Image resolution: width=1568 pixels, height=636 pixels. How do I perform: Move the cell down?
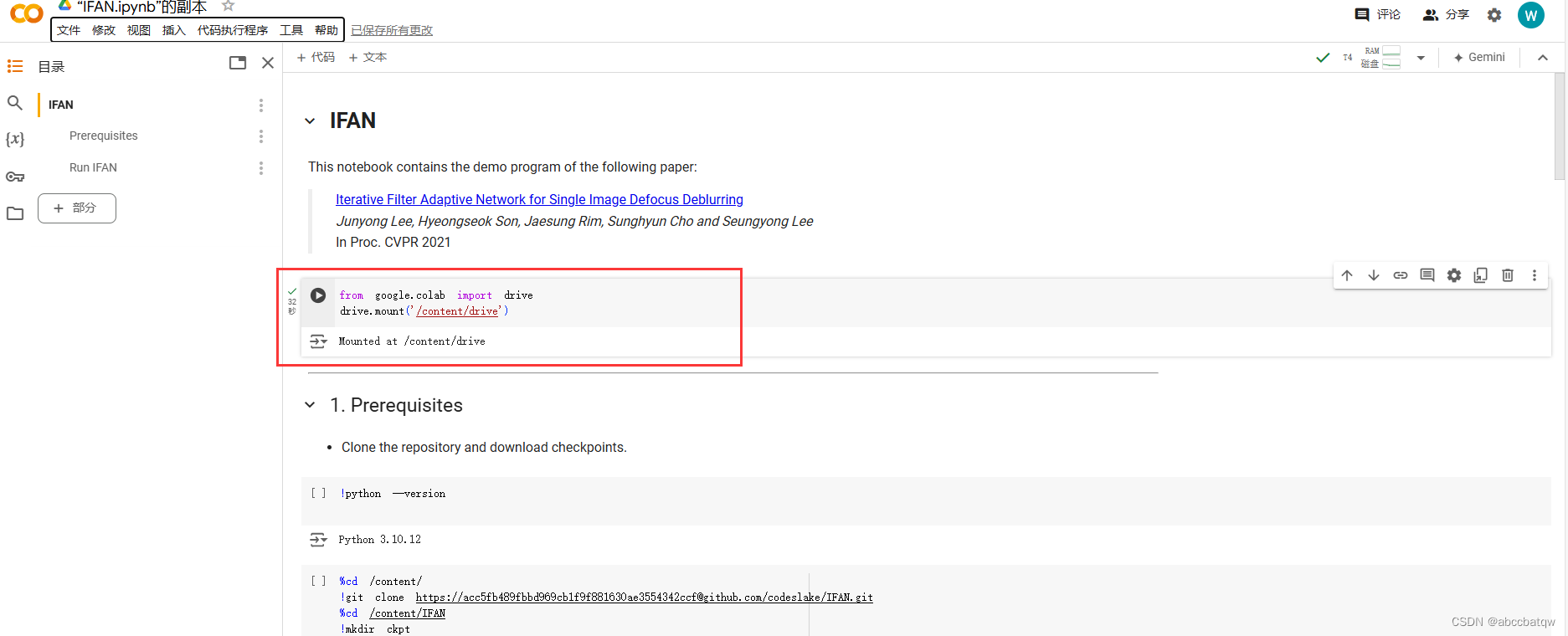coord(1374,275)
